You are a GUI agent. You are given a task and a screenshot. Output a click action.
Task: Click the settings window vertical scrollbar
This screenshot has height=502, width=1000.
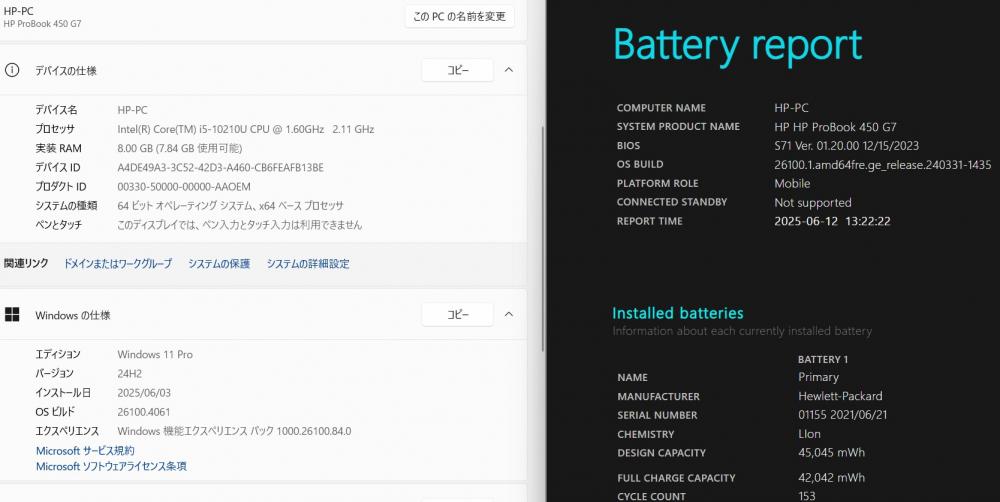click(542, 237)
